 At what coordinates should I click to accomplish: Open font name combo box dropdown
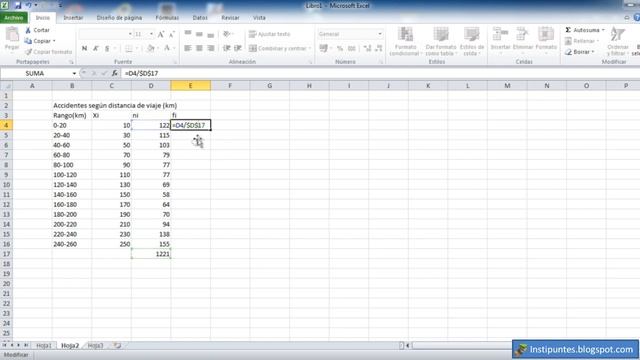pyautogui.click(x=130, y=34)
